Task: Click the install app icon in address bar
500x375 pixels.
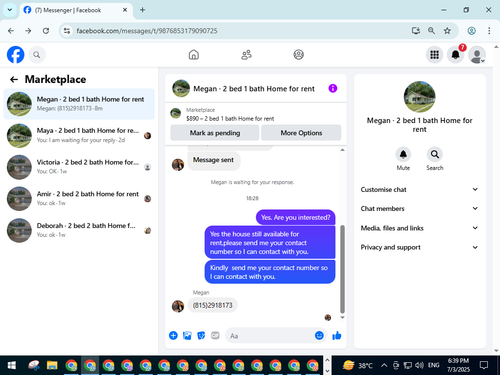Action: click(x=416, y=31)
